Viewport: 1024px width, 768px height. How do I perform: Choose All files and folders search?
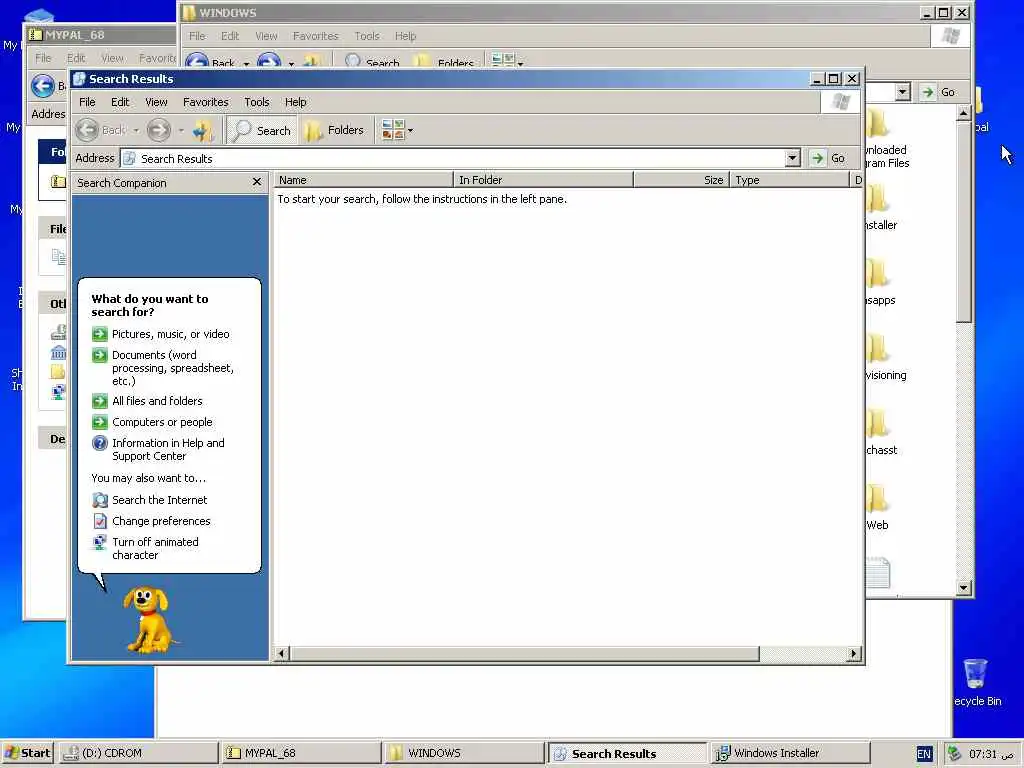pos(157,401)
